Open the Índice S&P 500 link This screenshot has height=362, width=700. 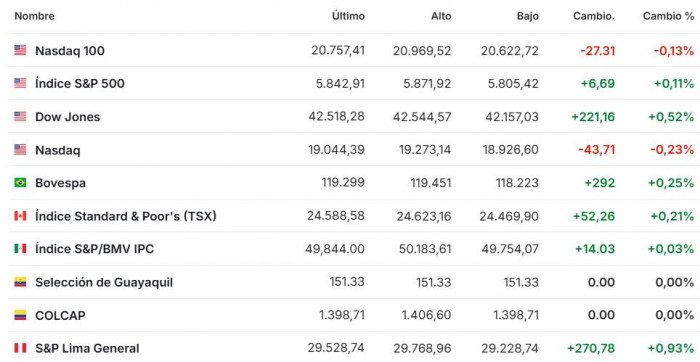click(x=80, y=83)
